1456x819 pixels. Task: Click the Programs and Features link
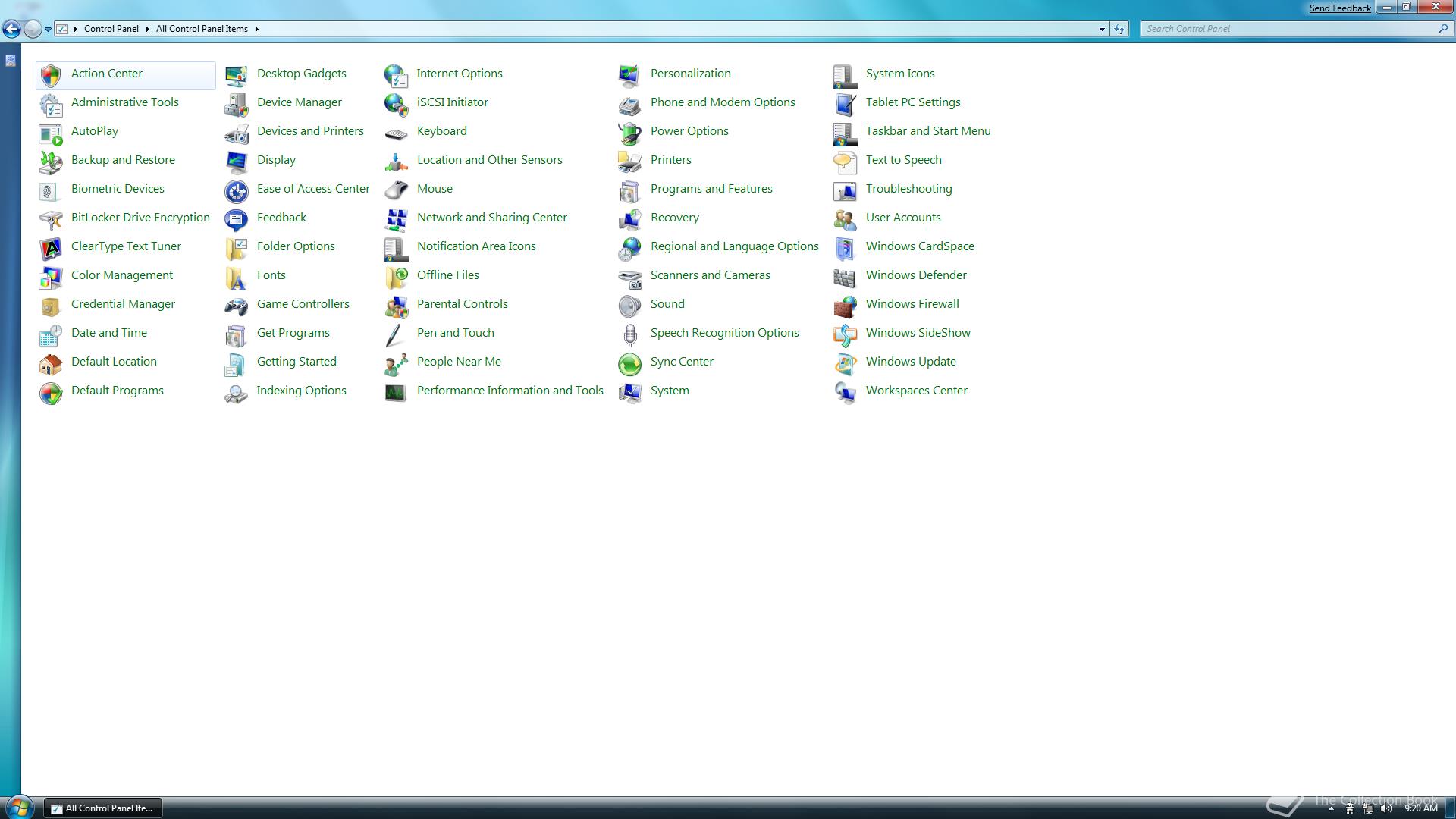click(x=711, y=189)
